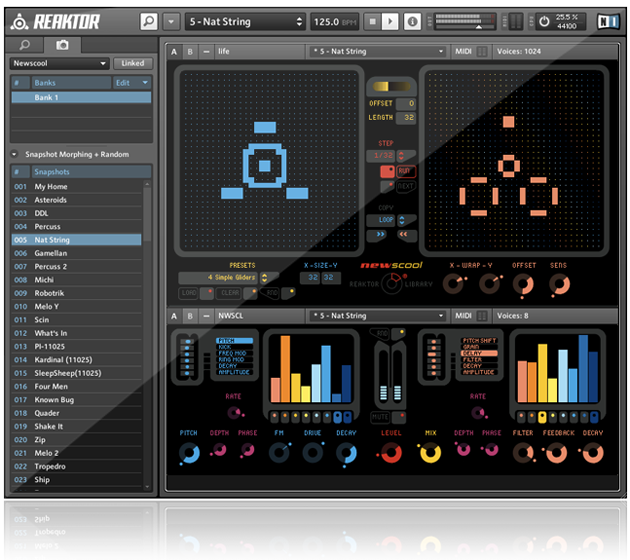The image size is (630, 560).
Task: Switch to the browser search tab
Action: pos(25,45)
